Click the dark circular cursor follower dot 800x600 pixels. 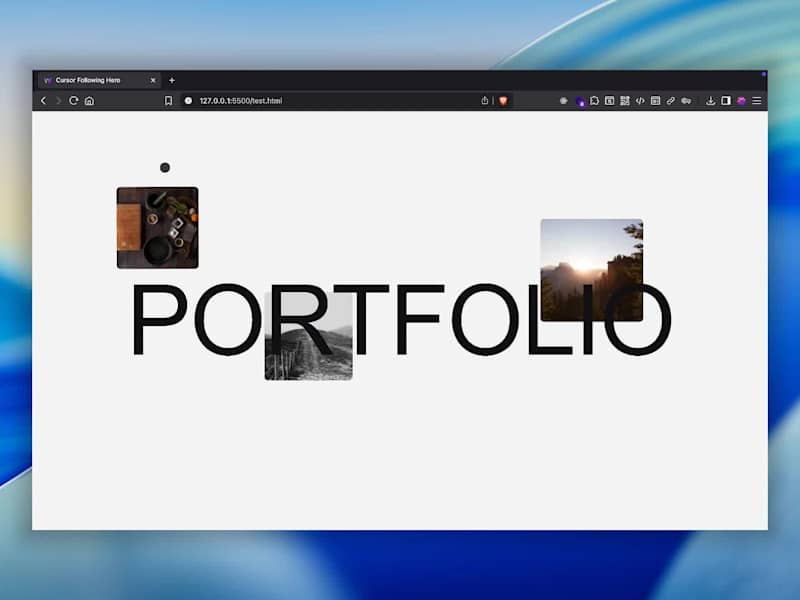pyautogui.click(x=165, y=167)
